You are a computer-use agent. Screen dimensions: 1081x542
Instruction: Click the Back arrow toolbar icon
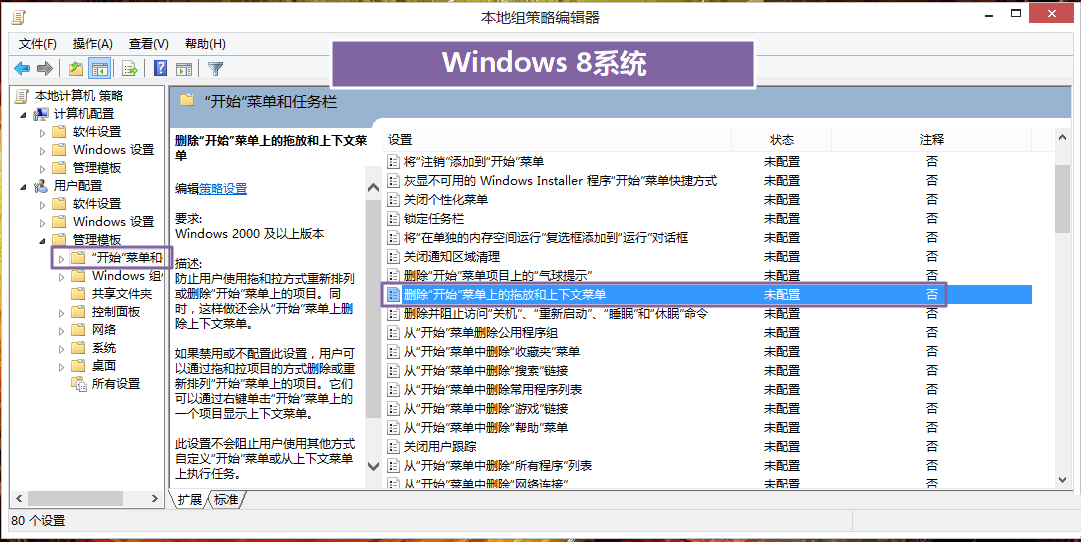point(22,68)
